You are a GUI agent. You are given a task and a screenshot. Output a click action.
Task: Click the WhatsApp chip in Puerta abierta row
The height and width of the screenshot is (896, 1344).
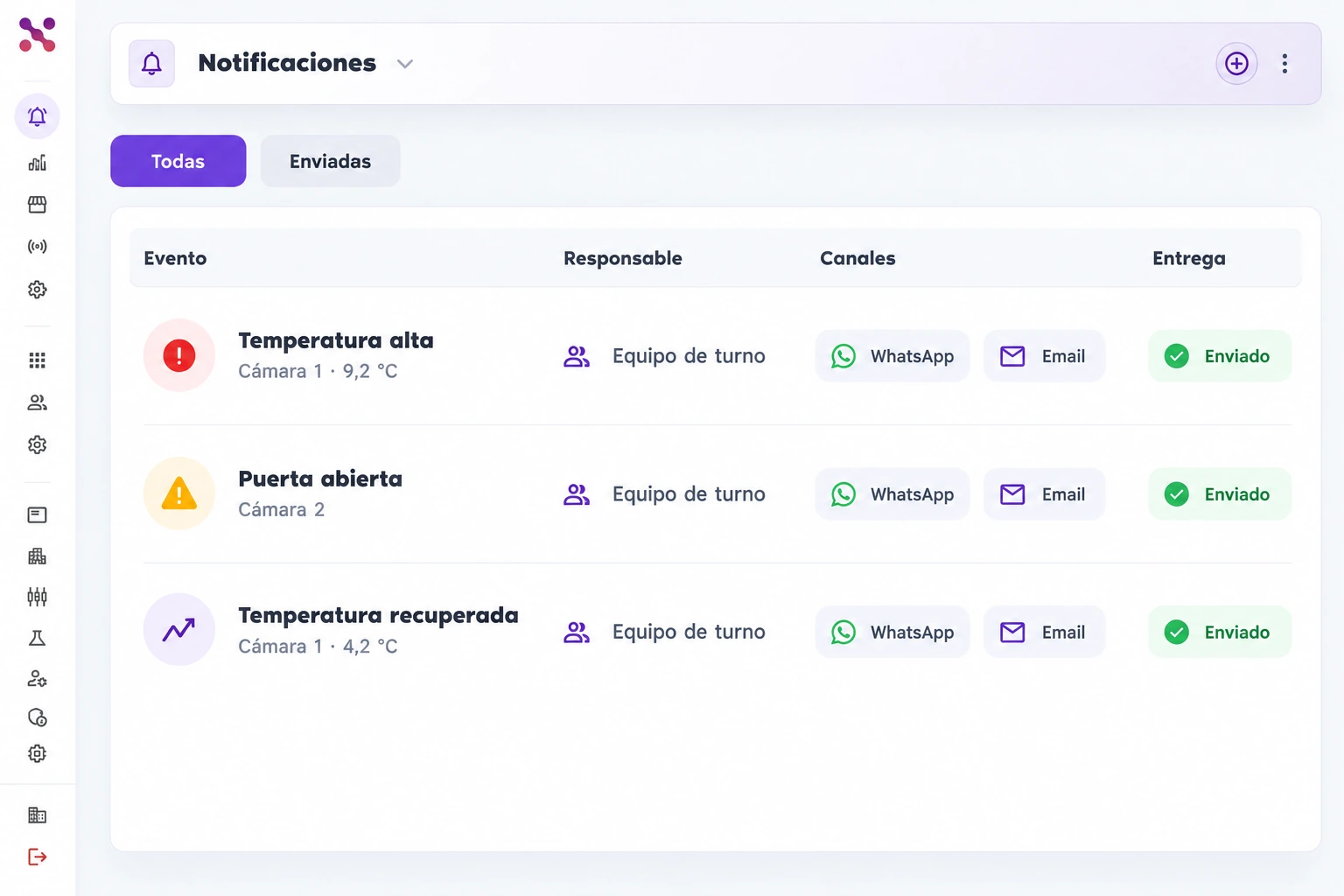(x=892, y=494)
